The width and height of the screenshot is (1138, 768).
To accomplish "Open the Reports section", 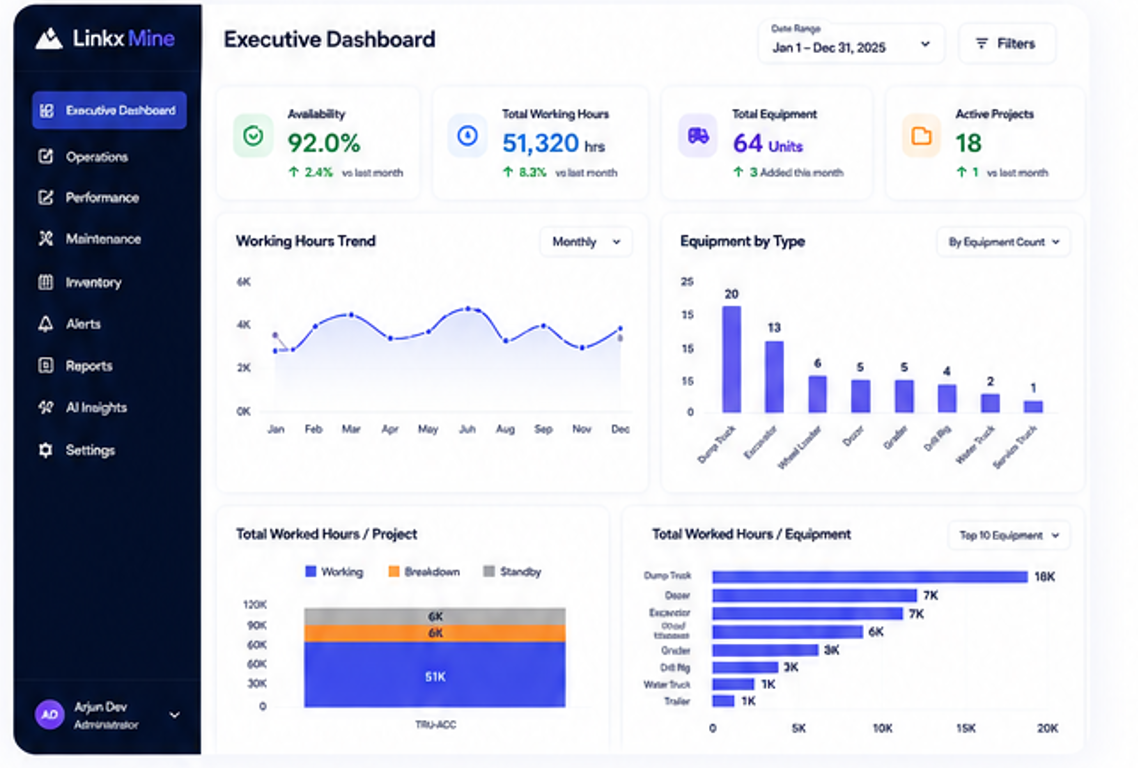I will (x=89, y=365).
